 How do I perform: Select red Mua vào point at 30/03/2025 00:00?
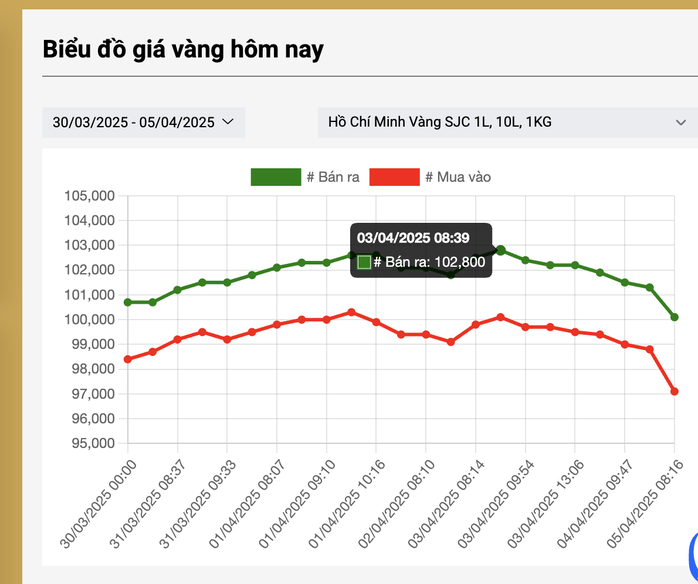click(x=128, y=359)
